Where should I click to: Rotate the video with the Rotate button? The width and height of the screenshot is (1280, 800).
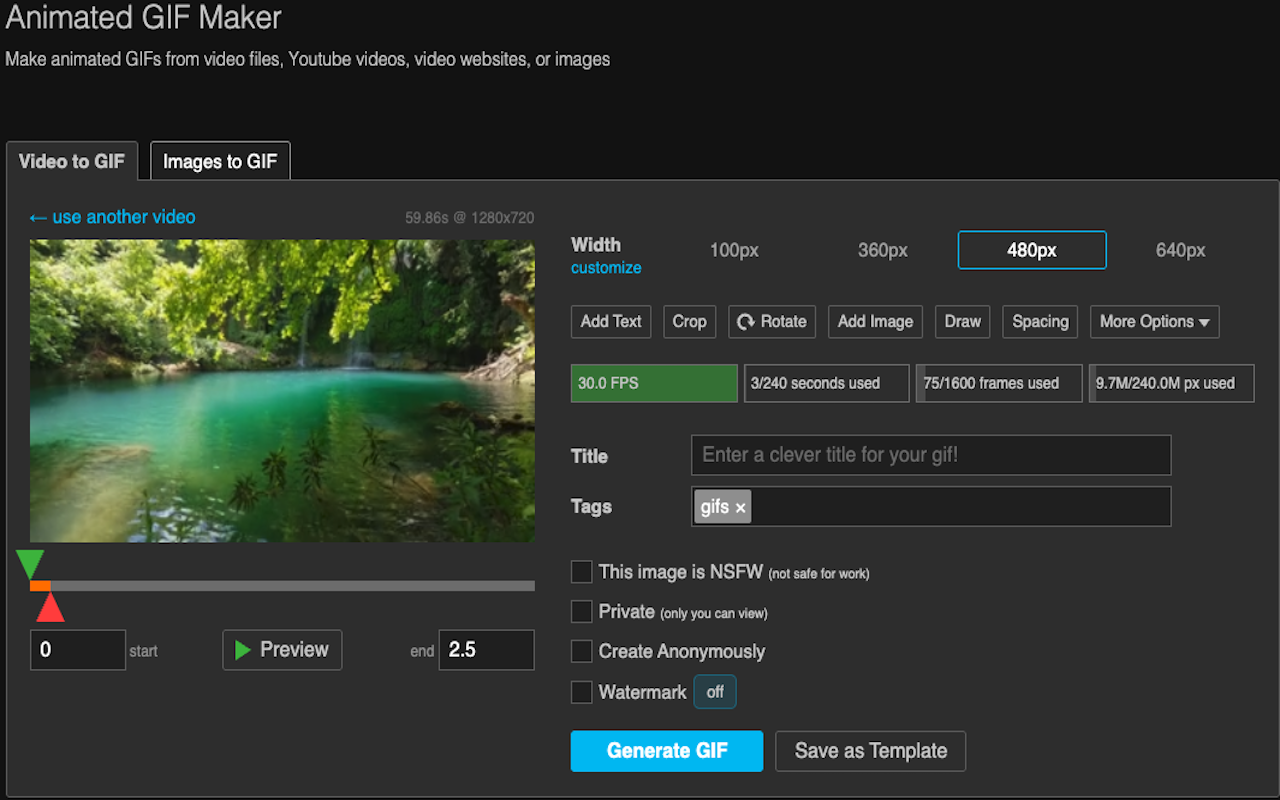tap(772, 322)
